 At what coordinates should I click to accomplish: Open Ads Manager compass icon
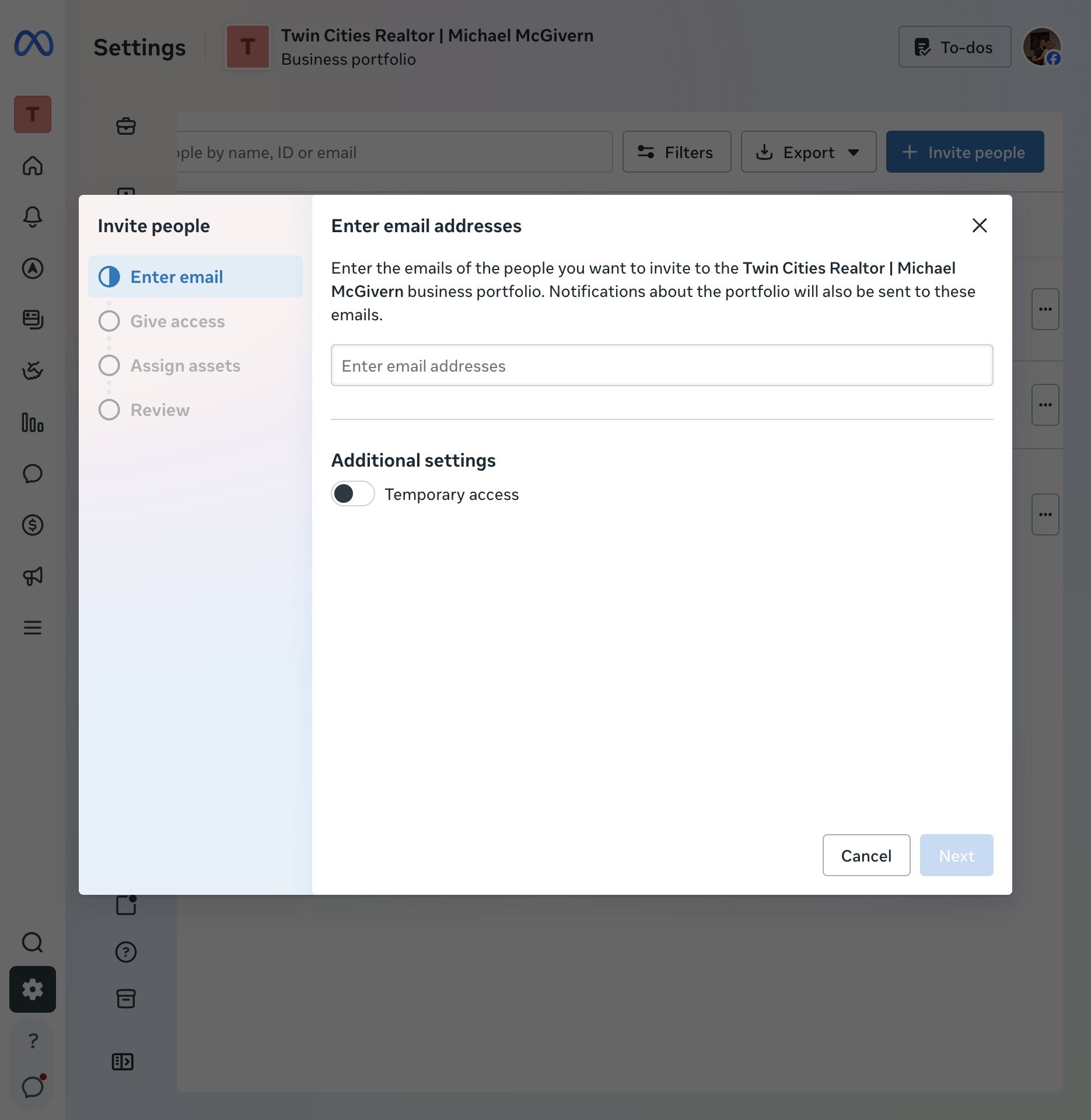(x=33, y=268)
